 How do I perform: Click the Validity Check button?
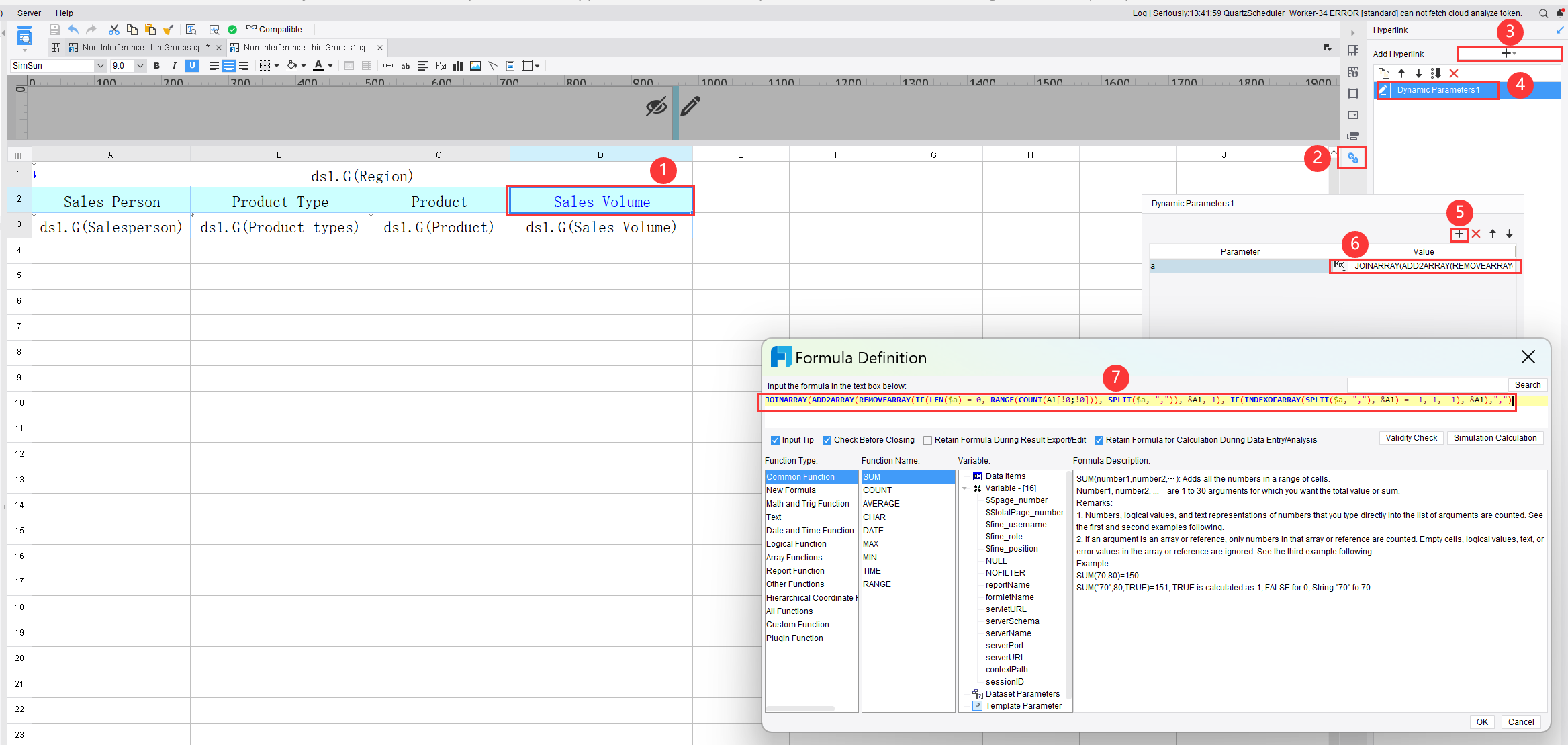pos(1411,438)
